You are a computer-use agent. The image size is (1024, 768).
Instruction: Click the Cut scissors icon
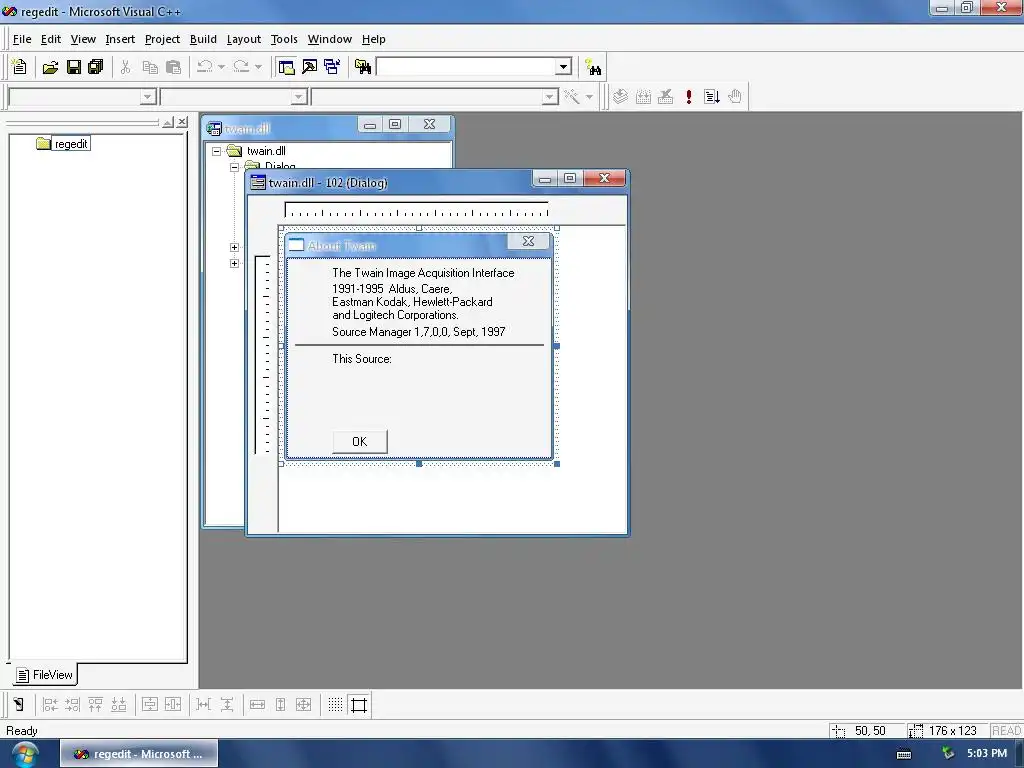(x=125, y=67)
